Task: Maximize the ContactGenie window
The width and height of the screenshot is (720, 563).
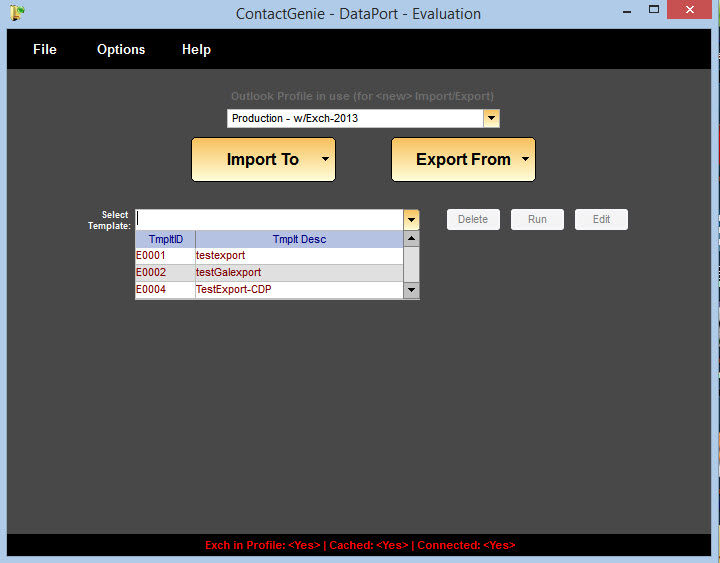Action: coord(654,9)
